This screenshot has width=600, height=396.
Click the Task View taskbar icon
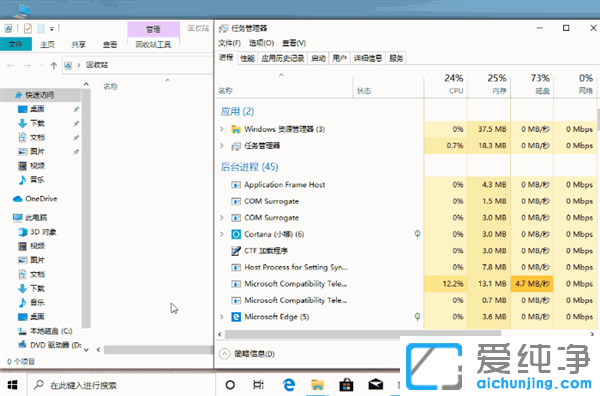point(259,385)
